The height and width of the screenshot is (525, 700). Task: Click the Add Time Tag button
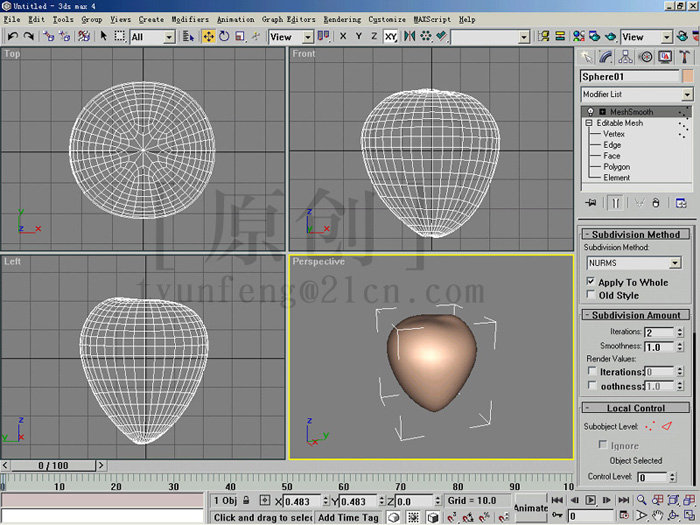[x=348, y=517]
